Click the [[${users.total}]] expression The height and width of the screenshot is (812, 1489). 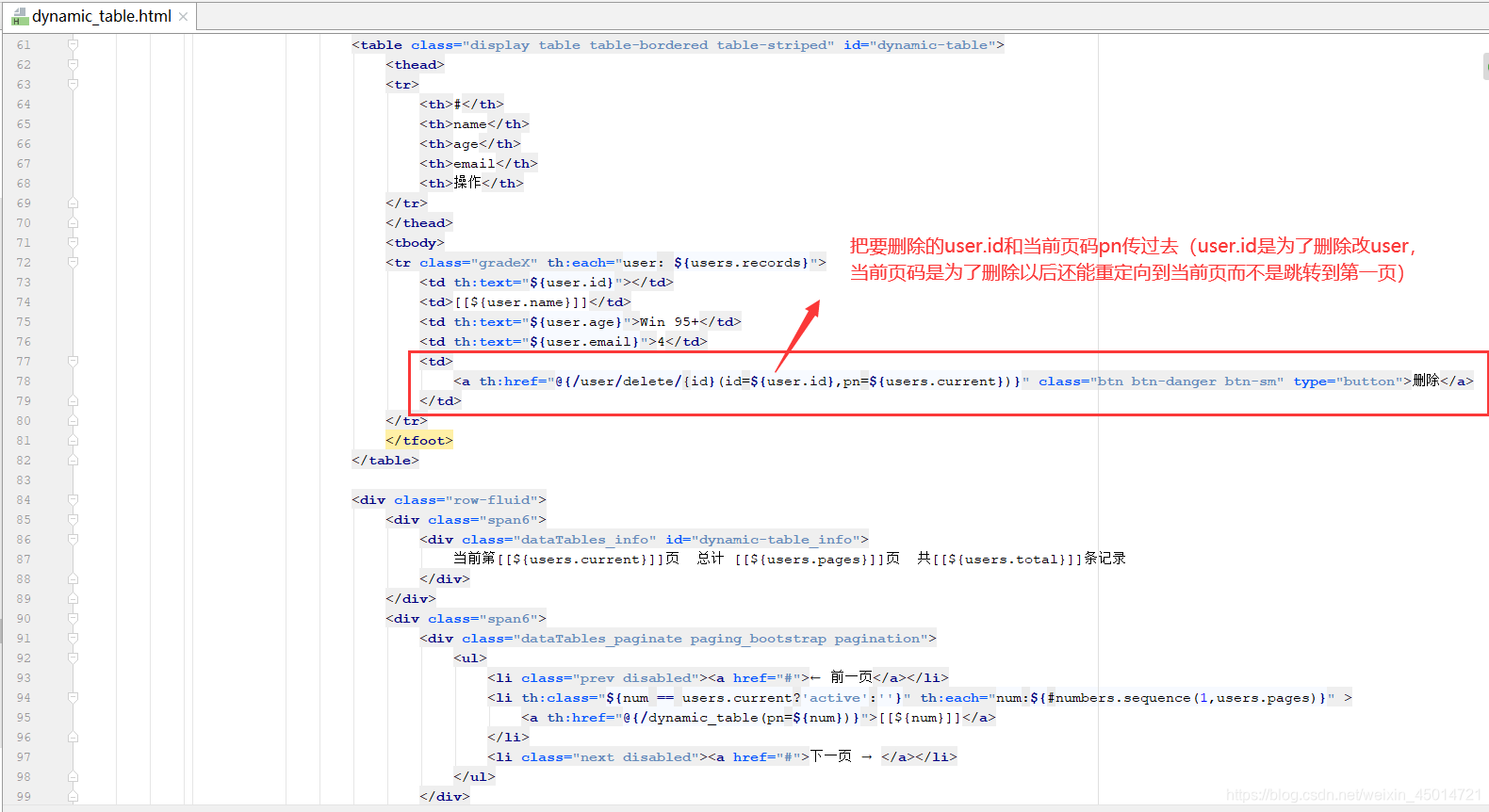[1008, 559]
